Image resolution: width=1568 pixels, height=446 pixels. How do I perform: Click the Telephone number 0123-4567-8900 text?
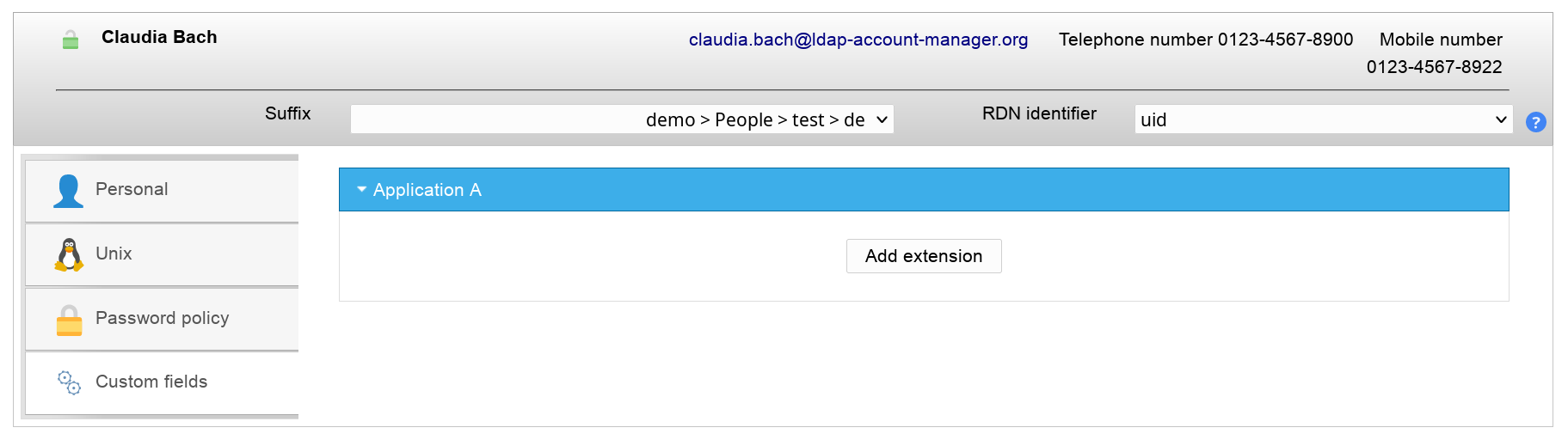[x=1205, y=40]
